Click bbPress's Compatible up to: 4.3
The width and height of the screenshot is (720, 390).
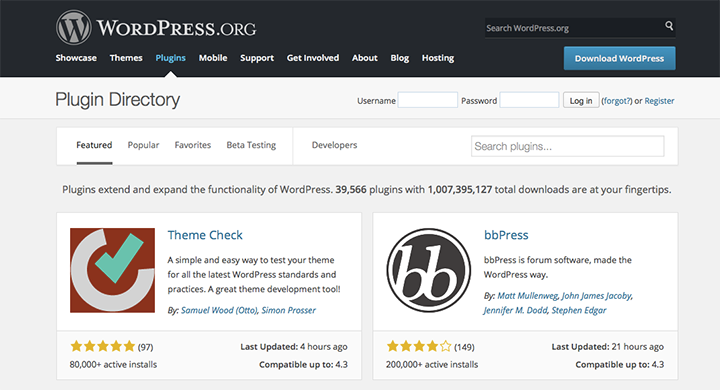pyautogui.click(x=619, y=365)
